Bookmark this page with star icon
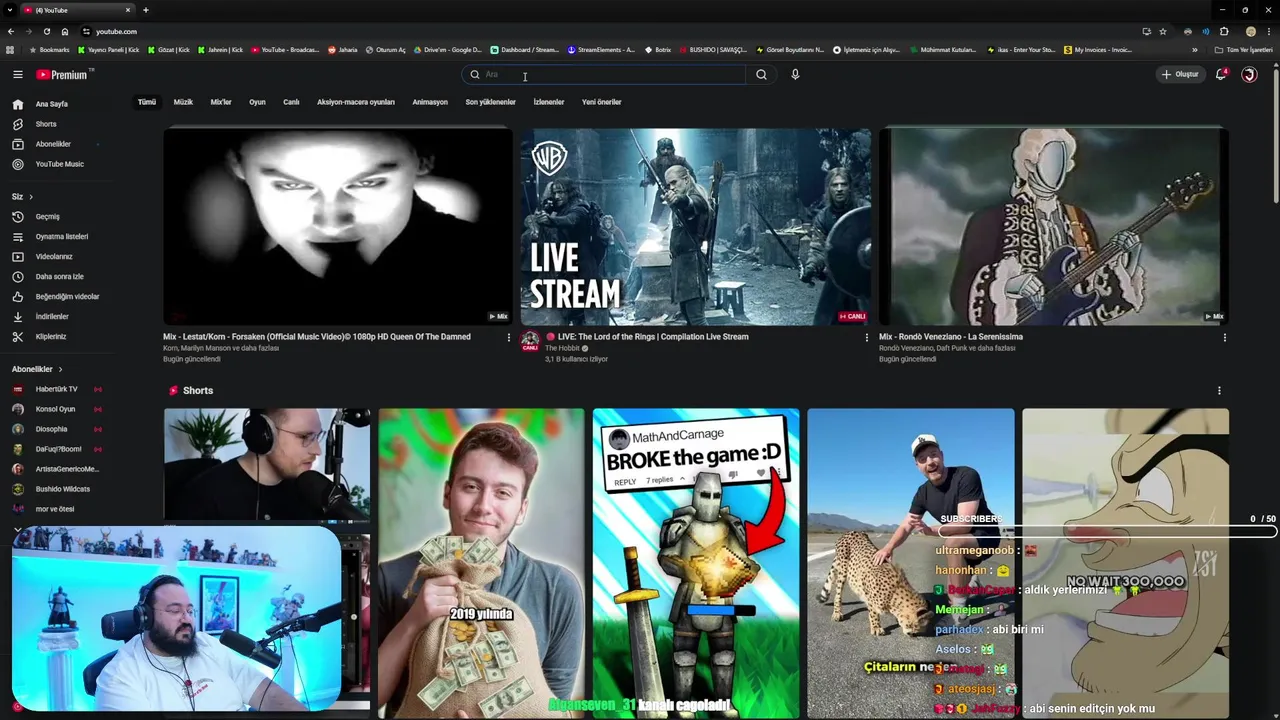The width and height of the screenshot is (1280, 720). (1163, 31)
